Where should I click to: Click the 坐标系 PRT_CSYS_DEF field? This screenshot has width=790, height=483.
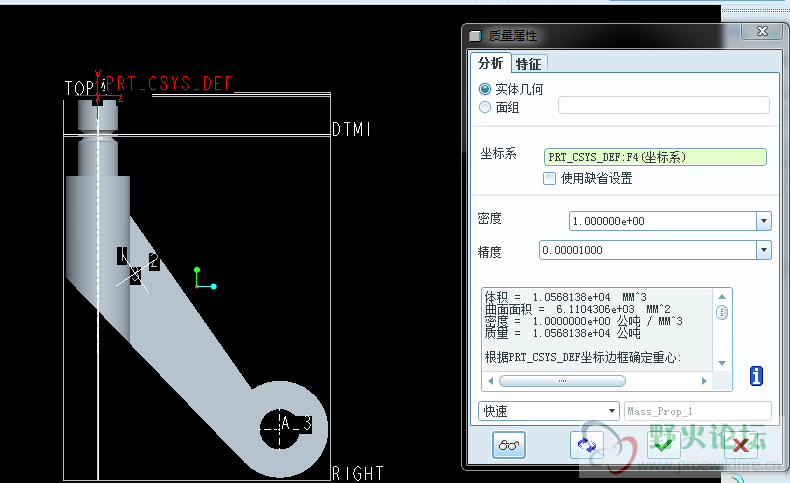coord(655,157)
